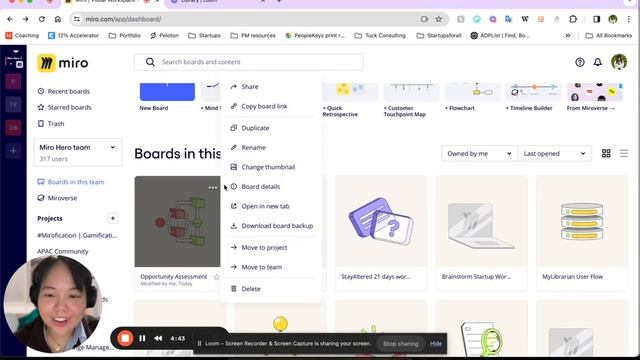Open Chrome three-dot menu
Image resolution: width=640 pixels, height=360 pixels.
click(x=629, y=19)
